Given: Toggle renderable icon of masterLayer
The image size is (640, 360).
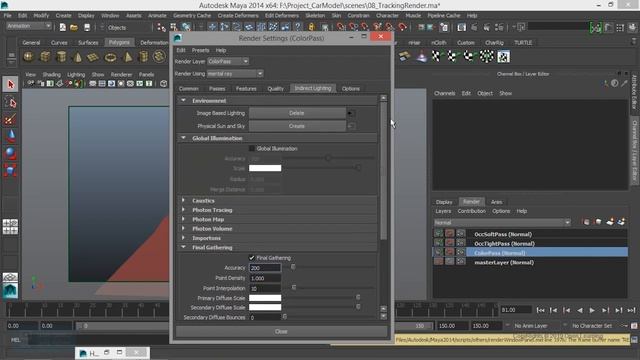Looking at the screenshot, I should 439,262.
